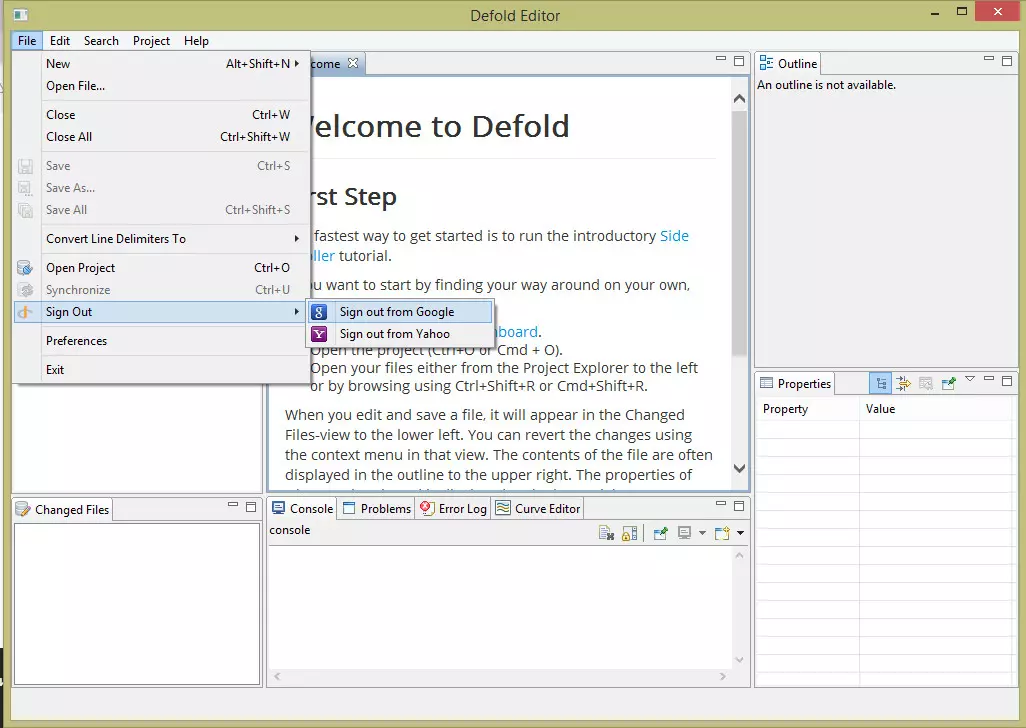This screenshot has width=1026, height=728.
Task: Close the Welcome tab with its X icon
Action: click(352, 63)
